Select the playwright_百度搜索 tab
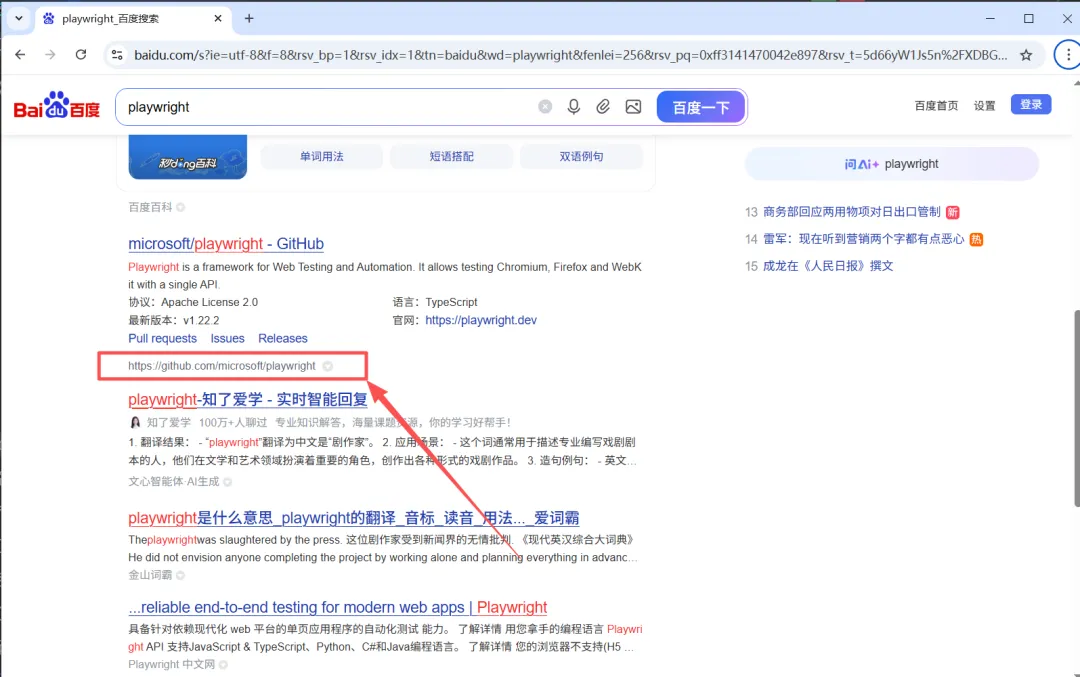 pyautogui.click(x=132, y=19)
